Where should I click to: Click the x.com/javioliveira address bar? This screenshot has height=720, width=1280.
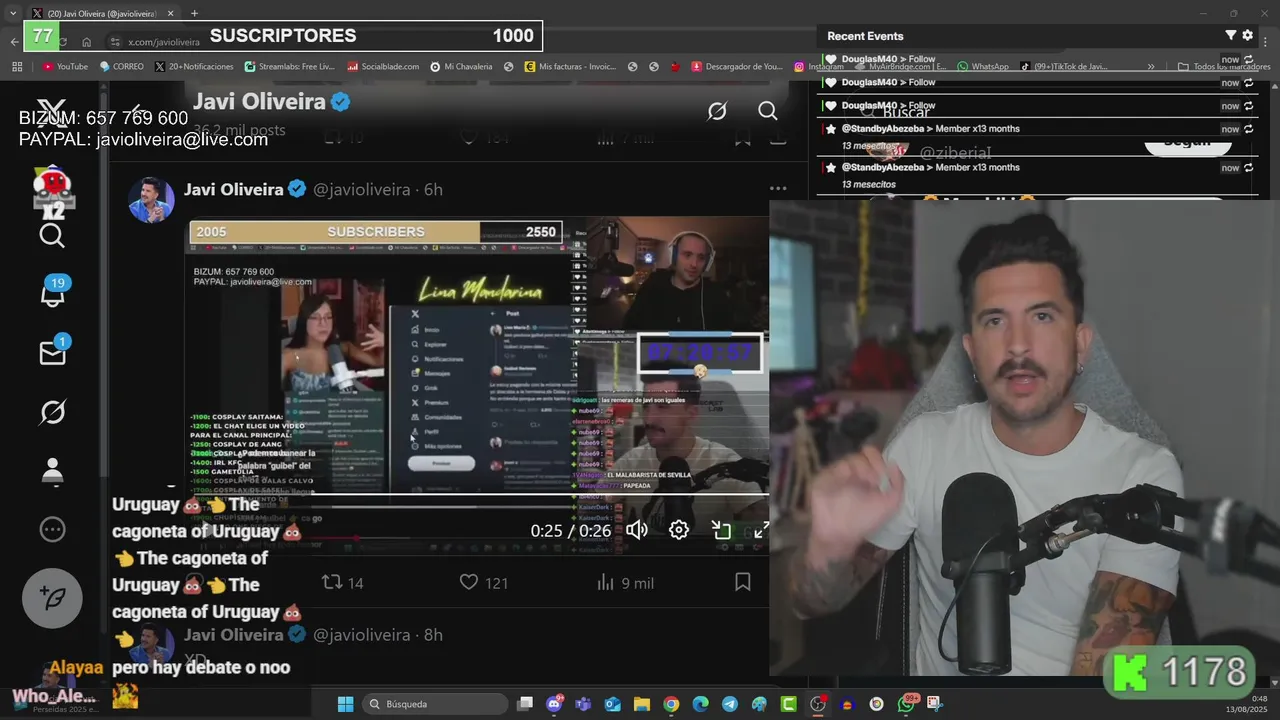pyautogui.click(x=165, y=42)
